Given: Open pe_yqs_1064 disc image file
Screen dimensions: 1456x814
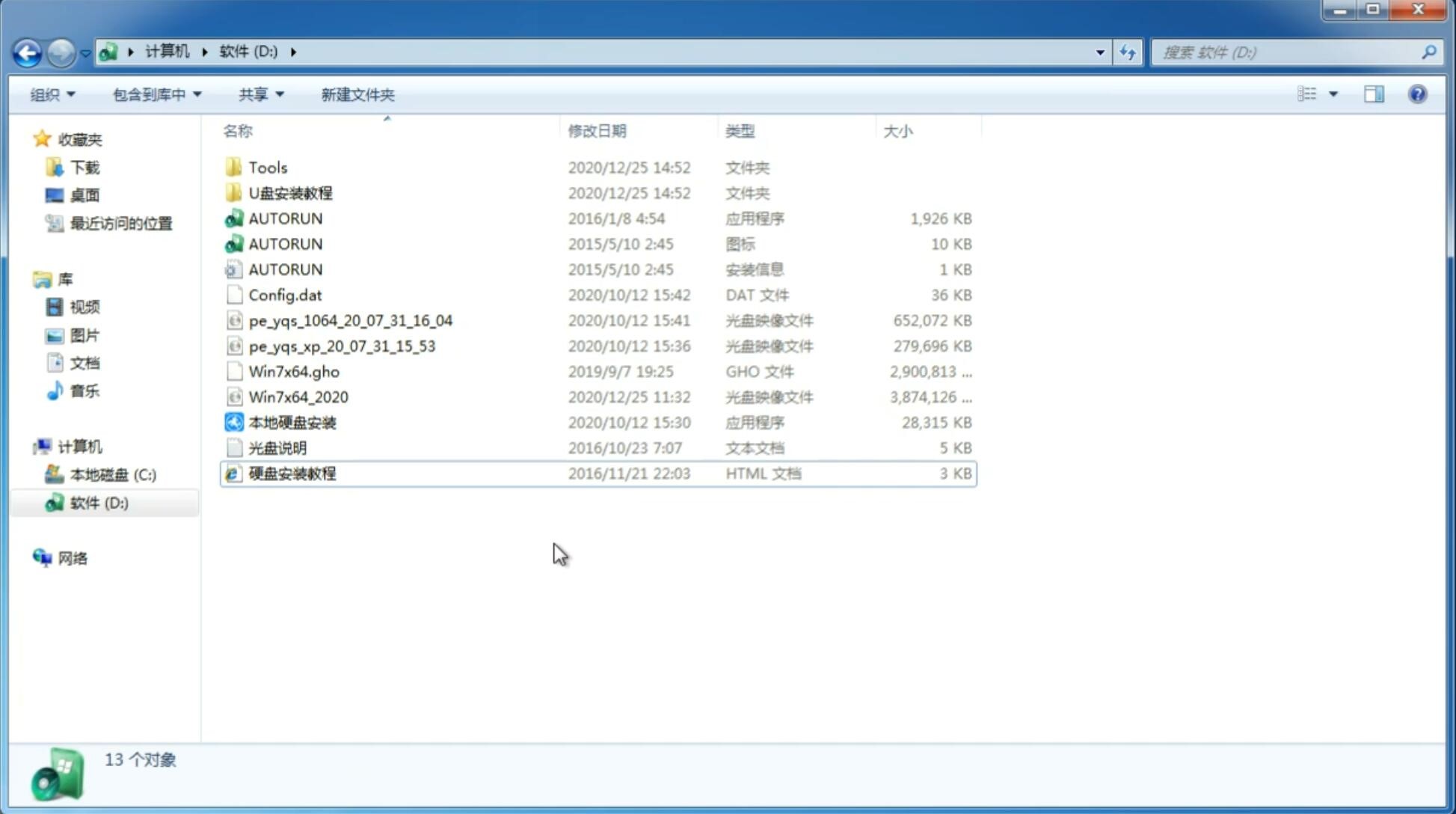Looking at the screenshot, I should coord(350,320).
